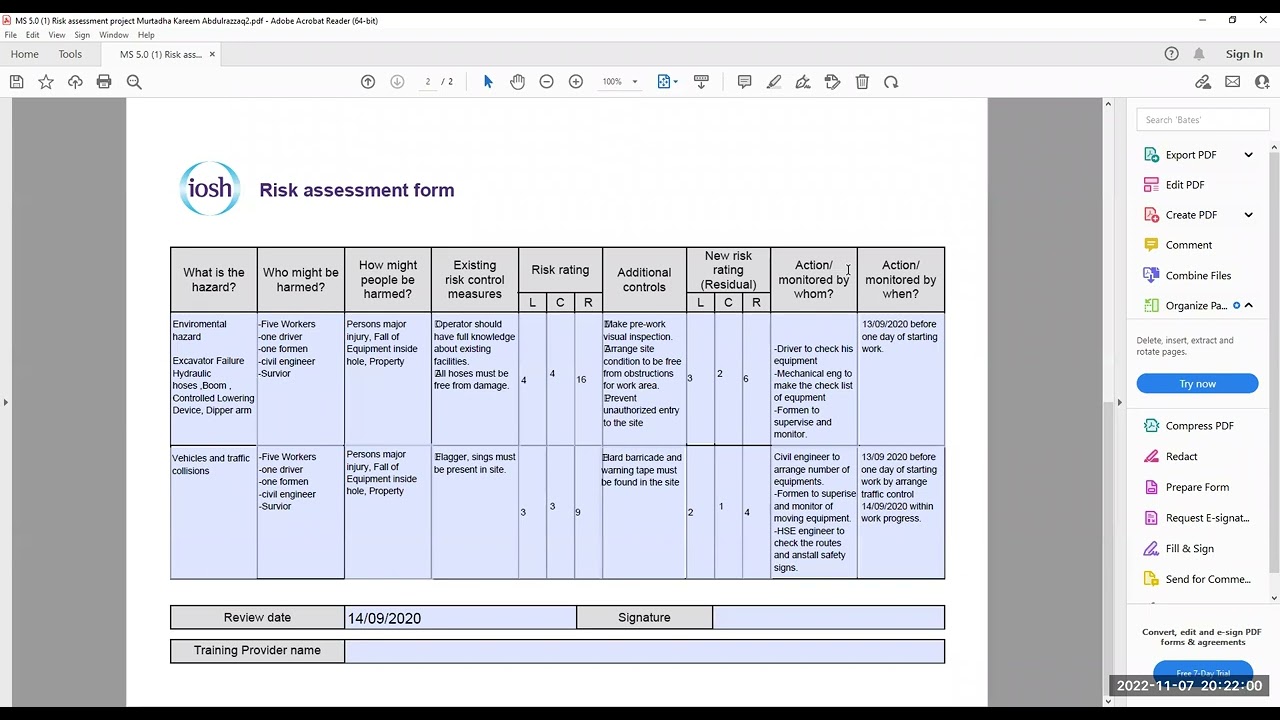Screen dimensions: 1280x720
Task: Open the Combine Files tool
Action: click(x=1197, y=276)
